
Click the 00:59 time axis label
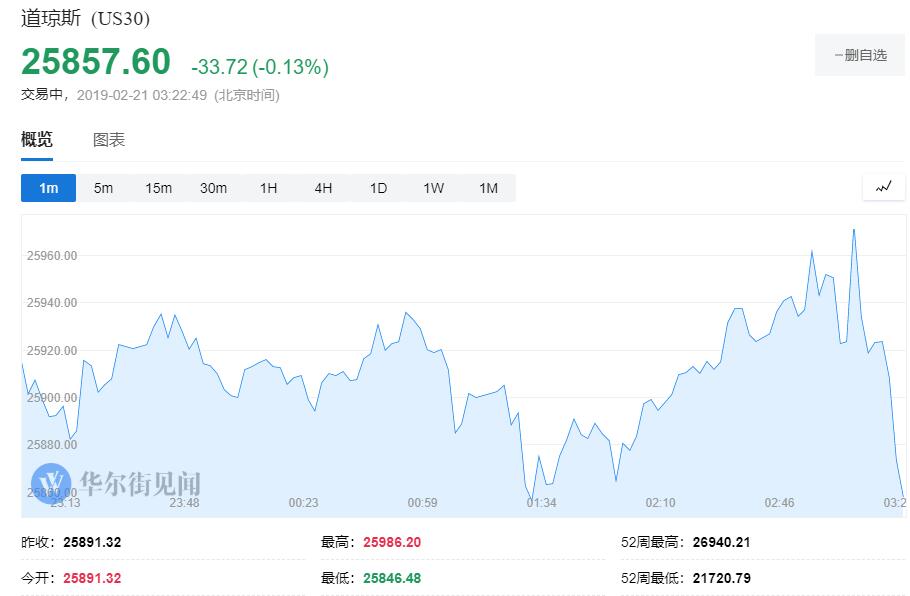[x=423, y=502]
